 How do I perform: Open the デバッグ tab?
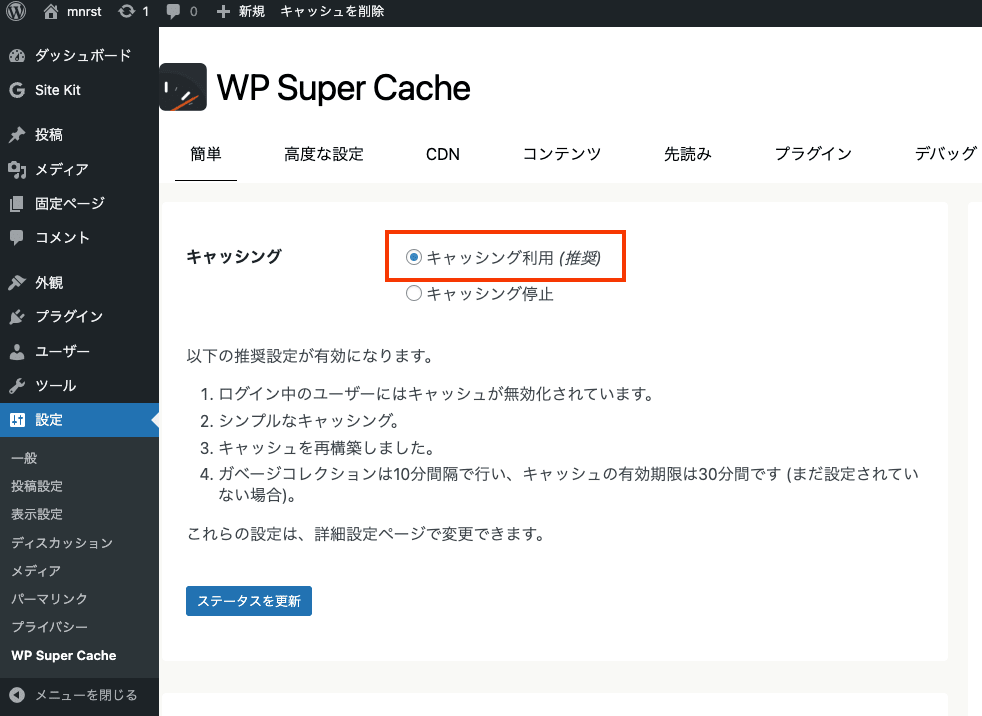946,154
